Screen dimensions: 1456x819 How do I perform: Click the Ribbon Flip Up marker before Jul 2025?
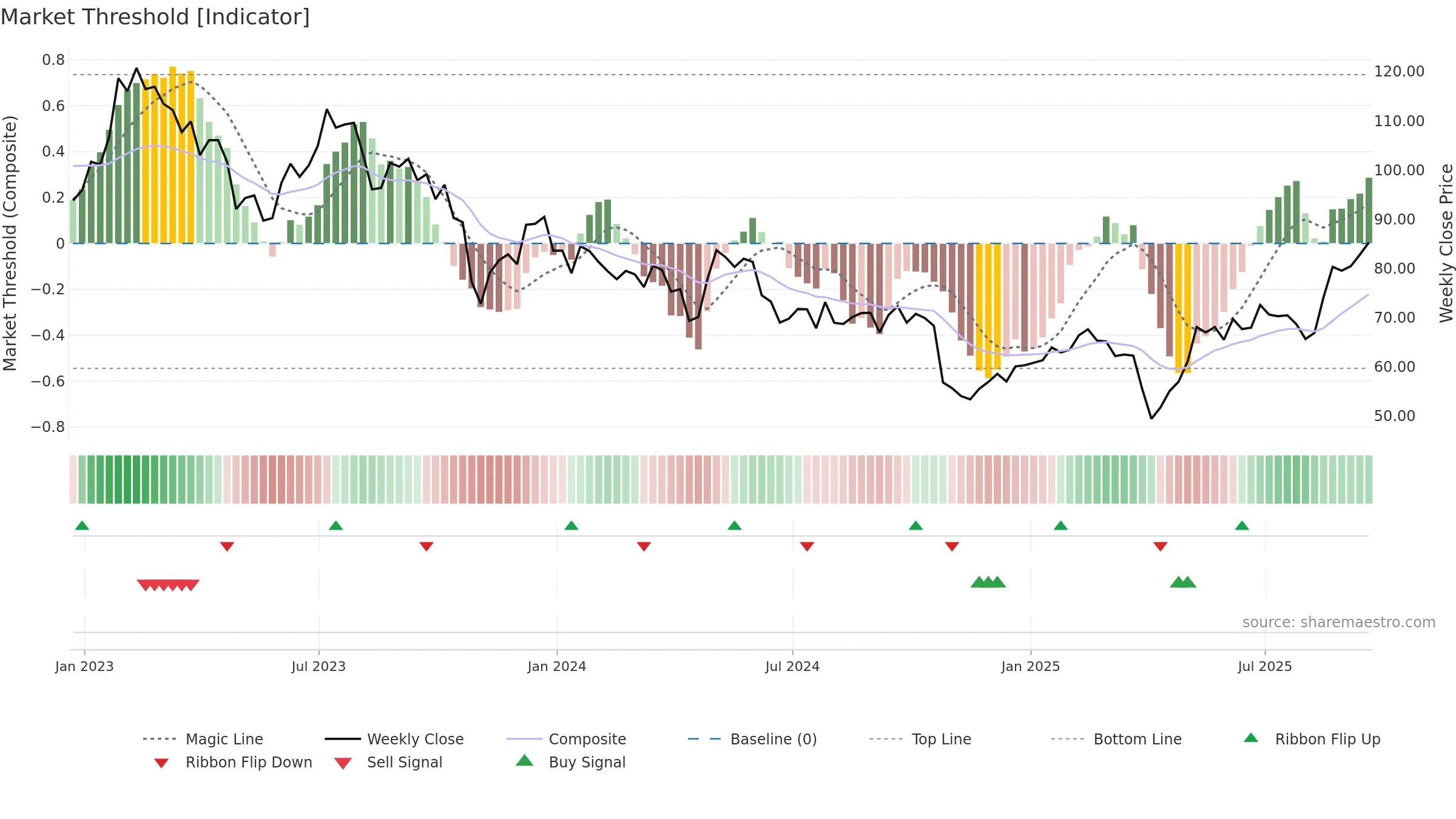tap(1242, 525)
